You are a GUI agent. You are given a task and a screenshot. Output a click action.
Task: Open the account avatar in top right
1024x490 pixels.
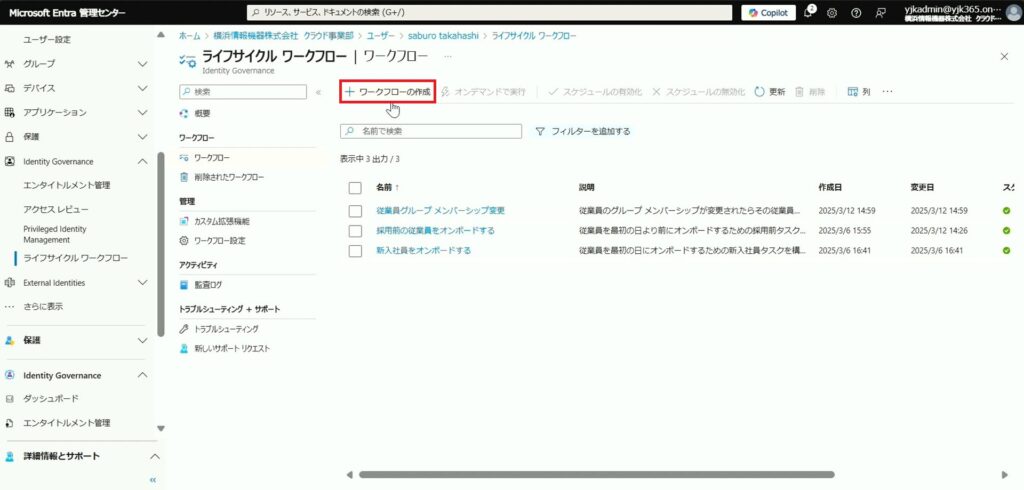tap(1013, 12)
